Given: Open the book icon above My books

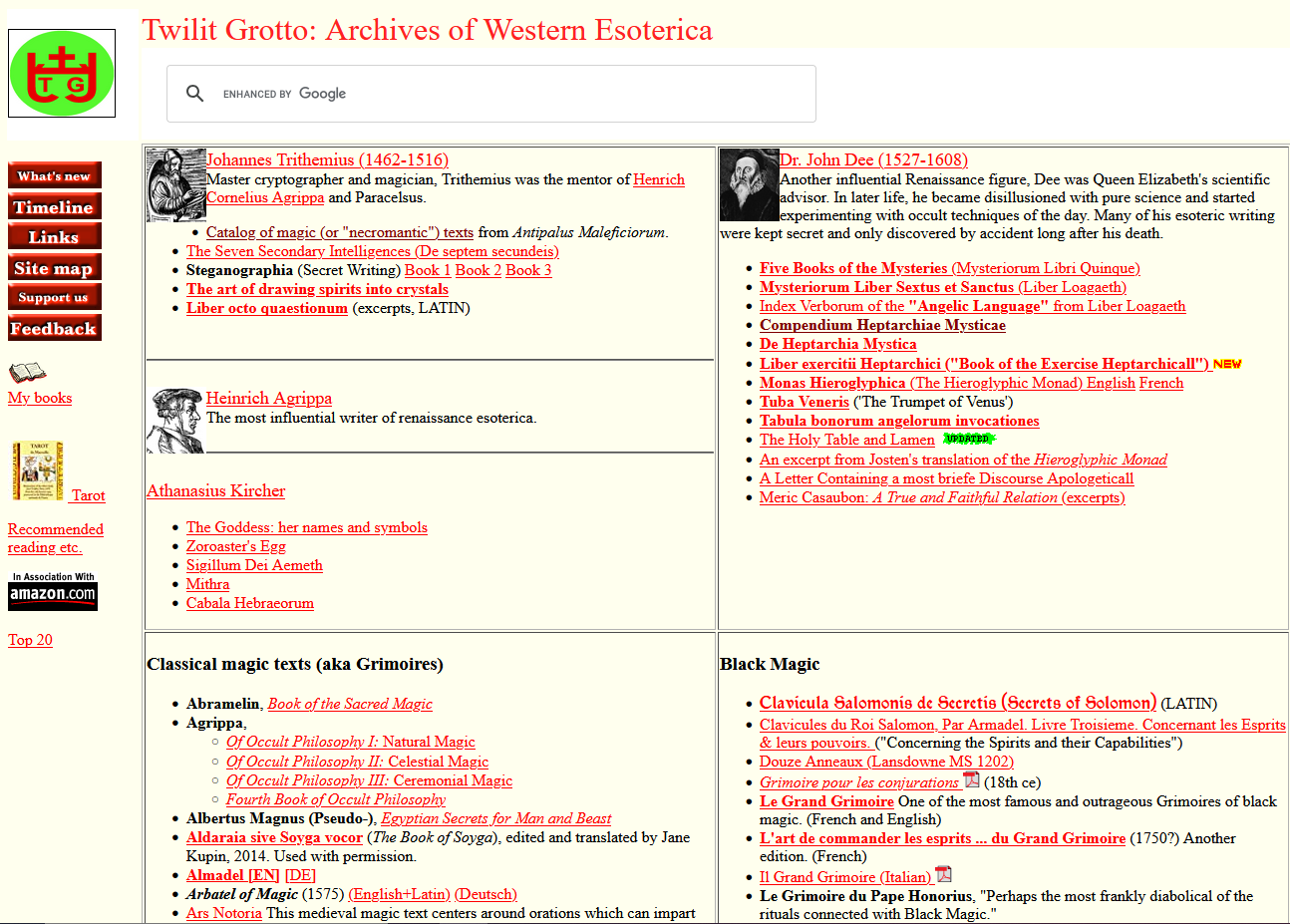Looking at the screenshot, I should pyautogui.click(x=27, y=373).
